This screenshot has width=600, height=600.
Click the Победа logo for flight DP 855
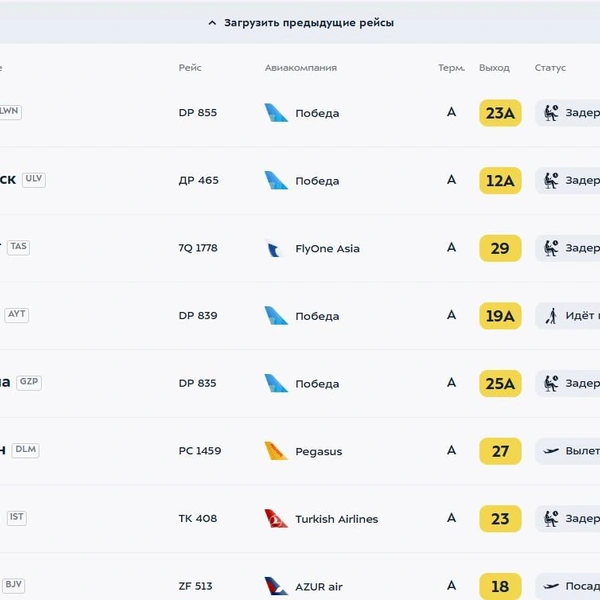276,112
